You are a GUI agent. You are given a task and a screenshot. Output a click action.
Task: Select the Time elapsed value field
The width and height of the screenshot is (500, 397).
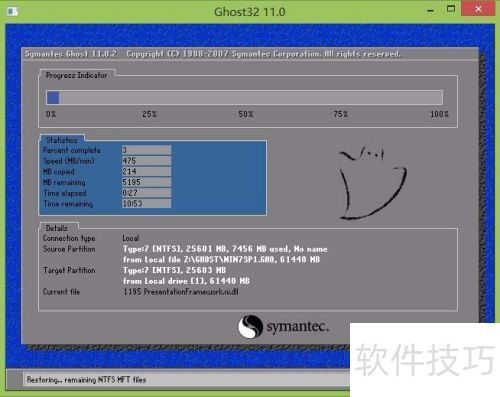click(146, 193)
